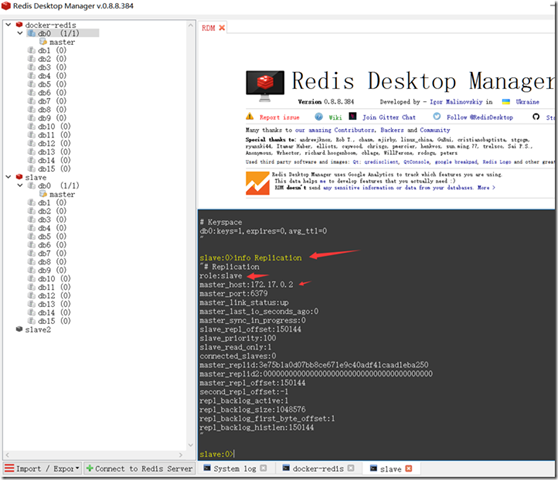Click the warning triangle report icon
The width and height of the screenshot is (558, 480).
click(250, 116)
